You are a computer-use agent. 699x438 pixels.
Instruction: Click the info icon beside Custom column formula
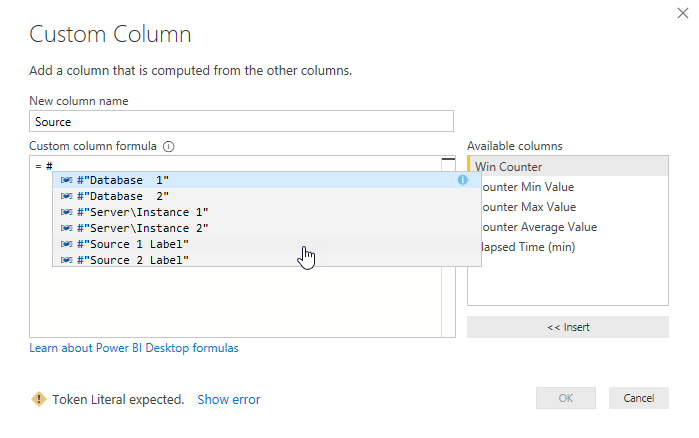[168, 146]
